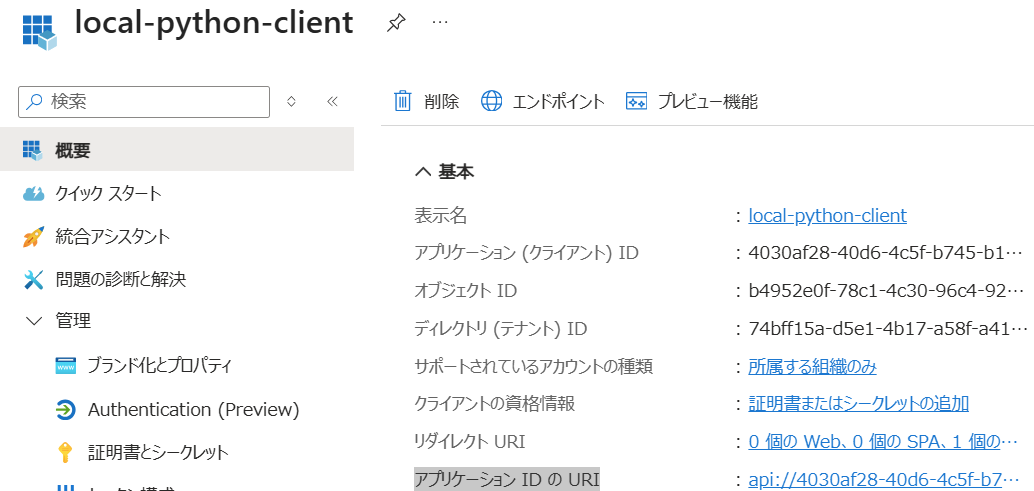Open 統合アシスタント
This screenshot has width=1034, height=491.
(x=112, y=237)
